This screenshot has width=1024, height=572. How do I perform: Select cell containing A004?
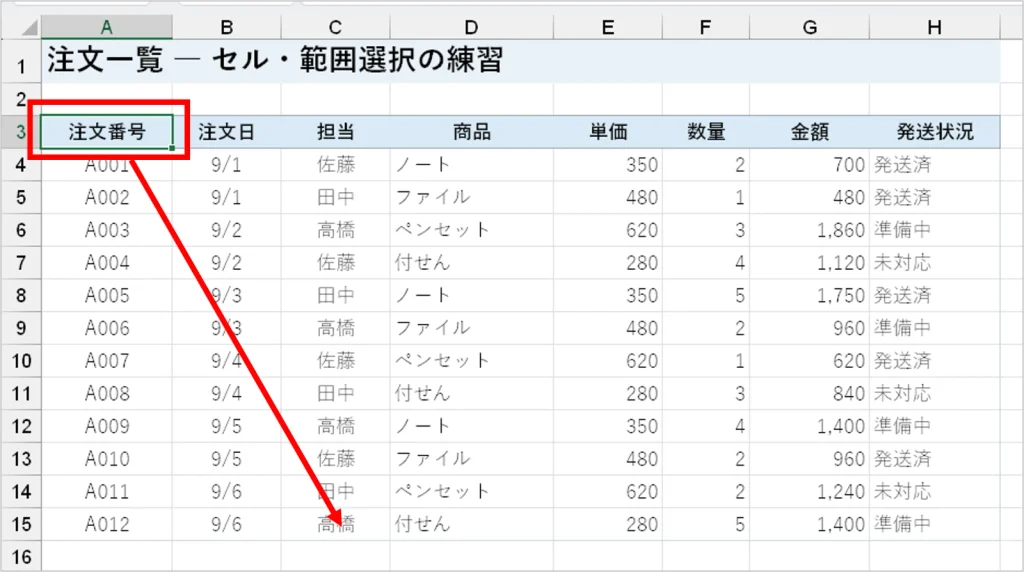[x=106, y=262]
